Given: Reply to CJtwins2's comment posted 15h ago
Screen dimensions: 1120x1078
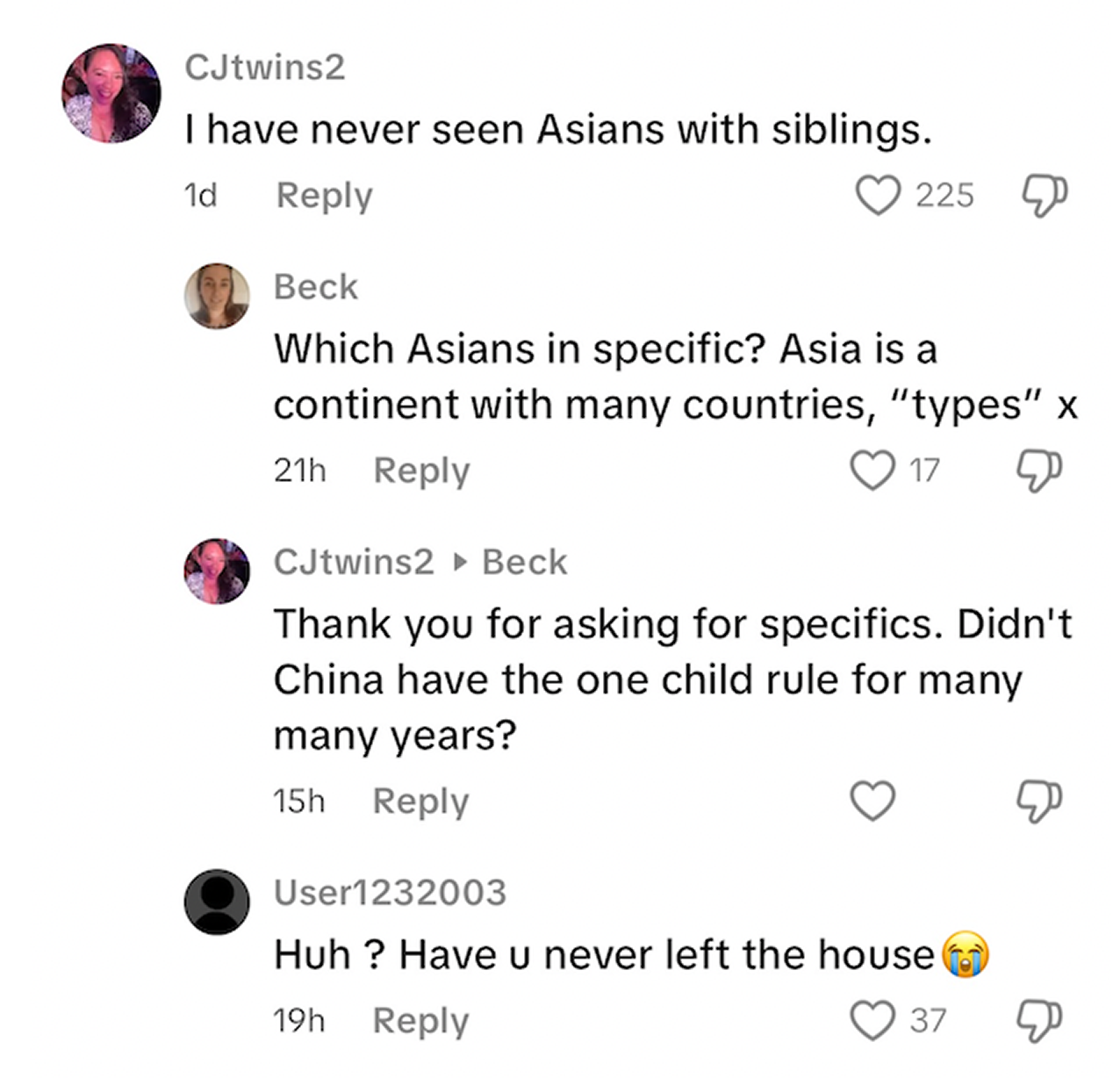Looking at the screenshot, I should 420,801.
